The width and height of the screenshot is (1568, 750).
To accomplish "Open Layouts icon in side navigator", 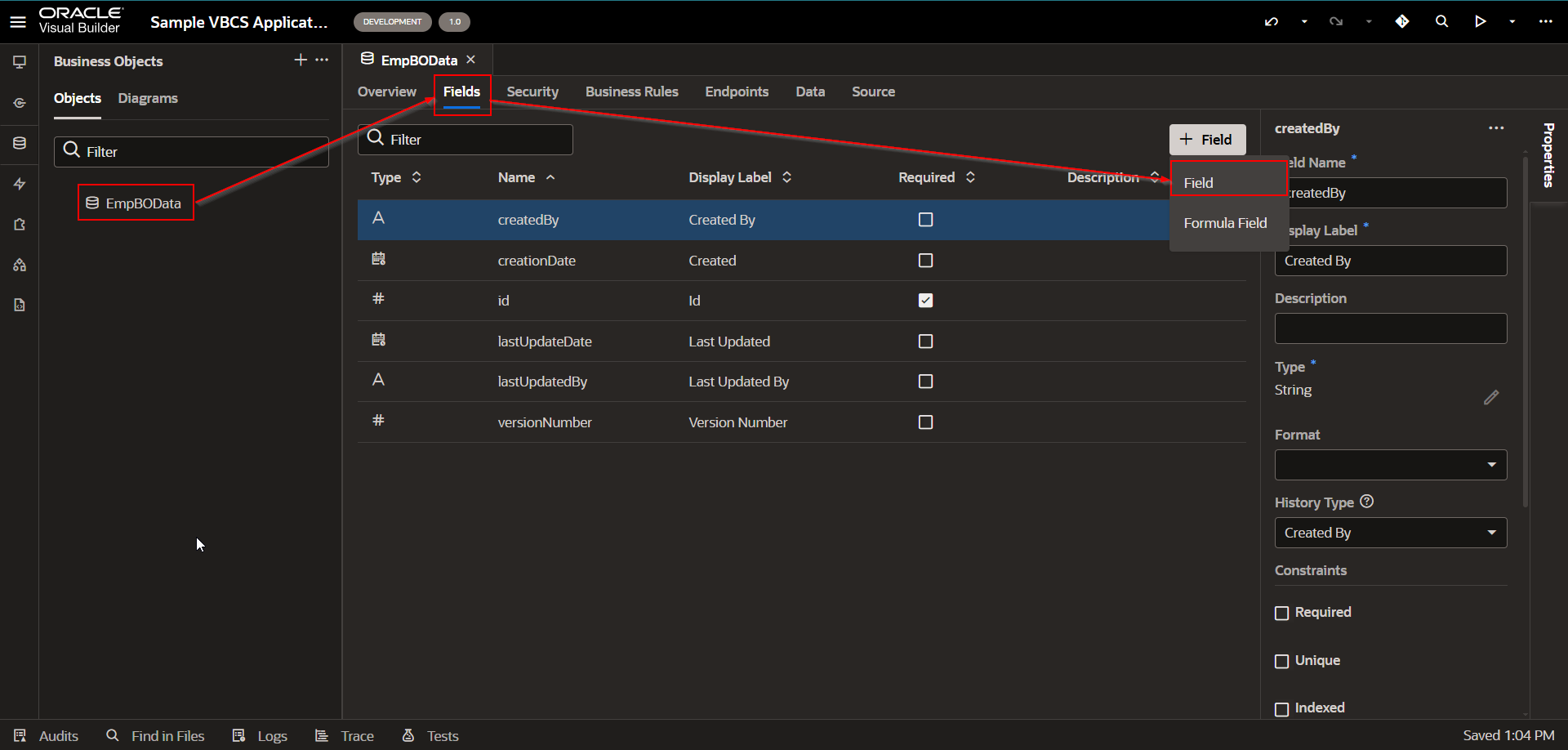I will (20, 265).
